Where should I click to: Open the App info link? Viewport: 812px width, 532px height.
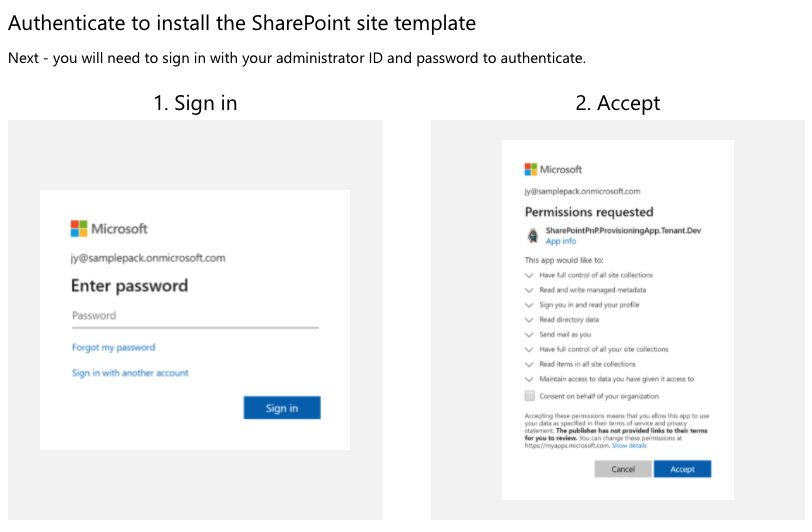point(560,241)
